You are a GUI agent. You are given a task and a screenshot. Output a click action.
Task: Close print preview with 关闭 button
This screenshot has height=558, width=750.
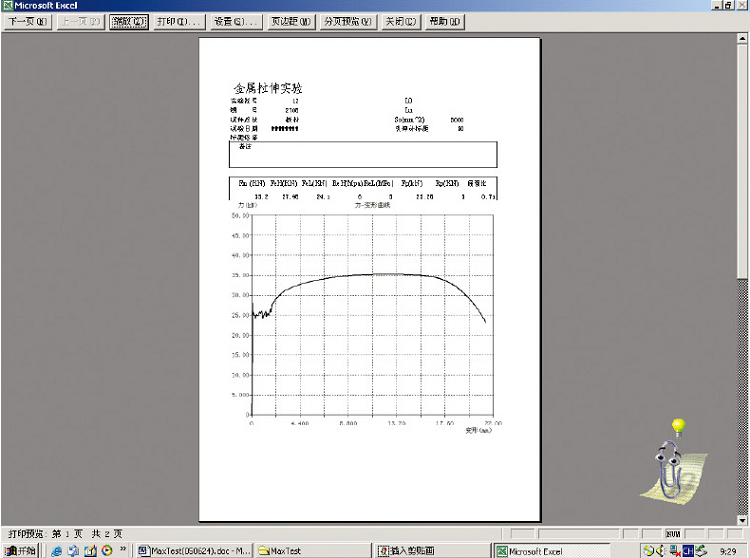tap(401, 22)
